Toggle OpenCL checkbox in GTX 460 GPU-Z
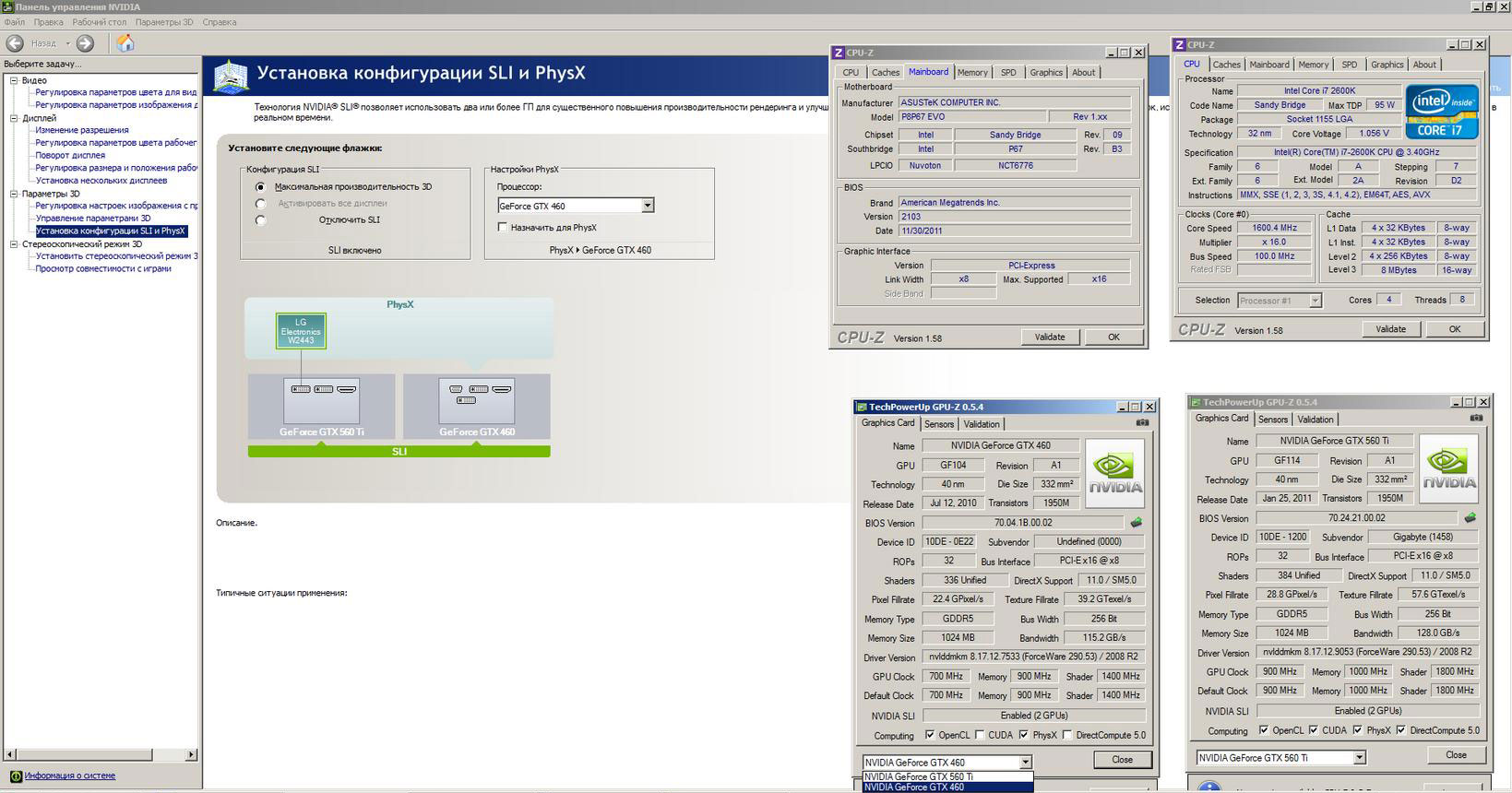This screenshot has width=1512, height=793. [x=930, y=735]
